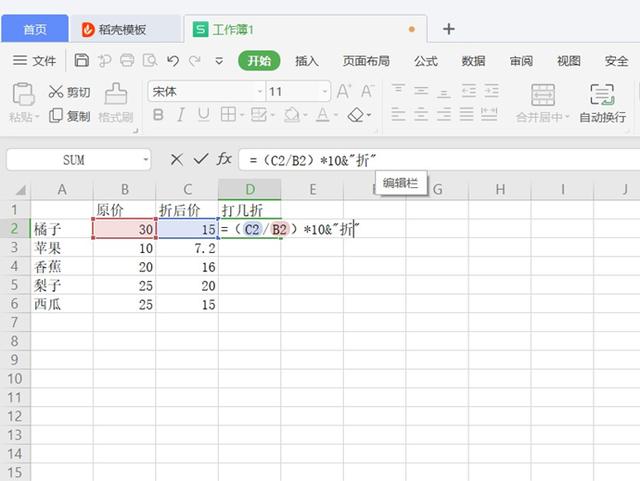This screenshot has width=640, height=481.
Task: Toggle italic formatting I button
Action: pos(181,115)
